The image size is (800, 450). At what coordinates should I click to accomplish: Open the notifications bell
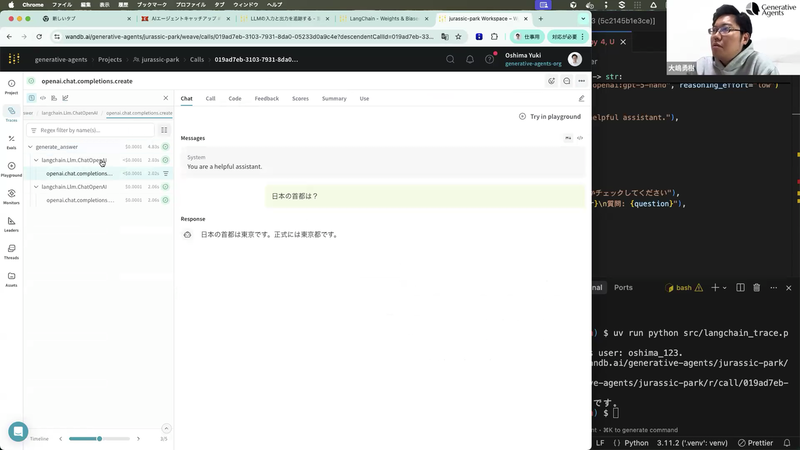tap(470, 59)
